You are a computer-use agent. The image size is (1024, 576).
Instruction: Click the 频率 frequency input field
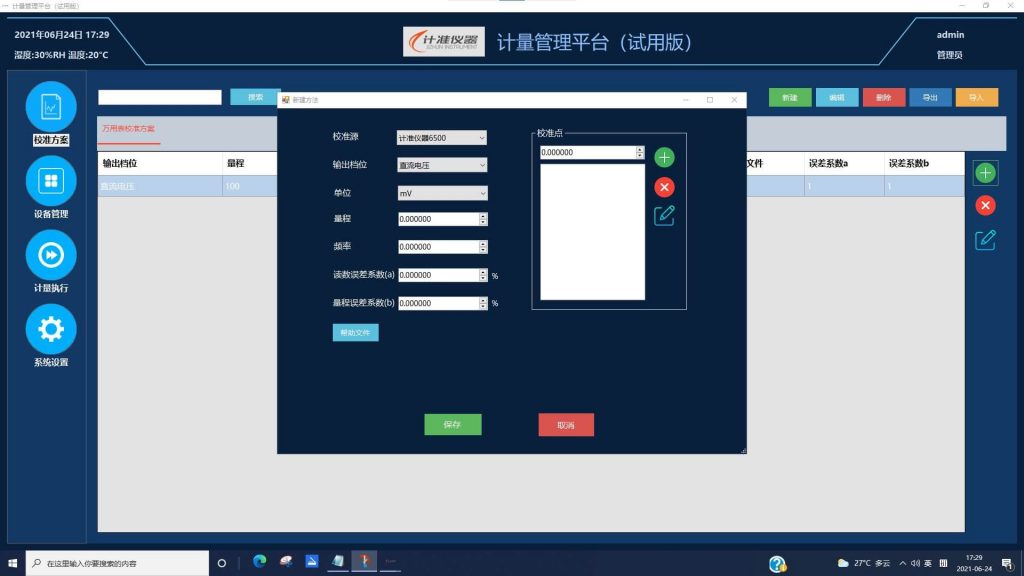pos(437,247)
